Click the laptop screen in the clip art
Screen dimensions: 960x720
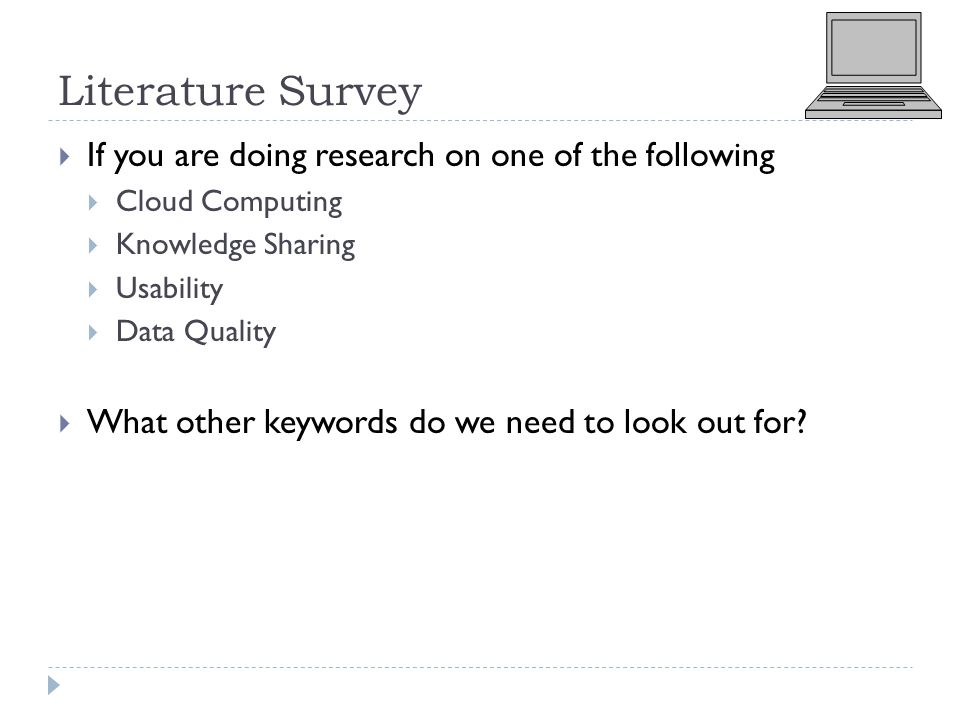[x=874, y=48]
